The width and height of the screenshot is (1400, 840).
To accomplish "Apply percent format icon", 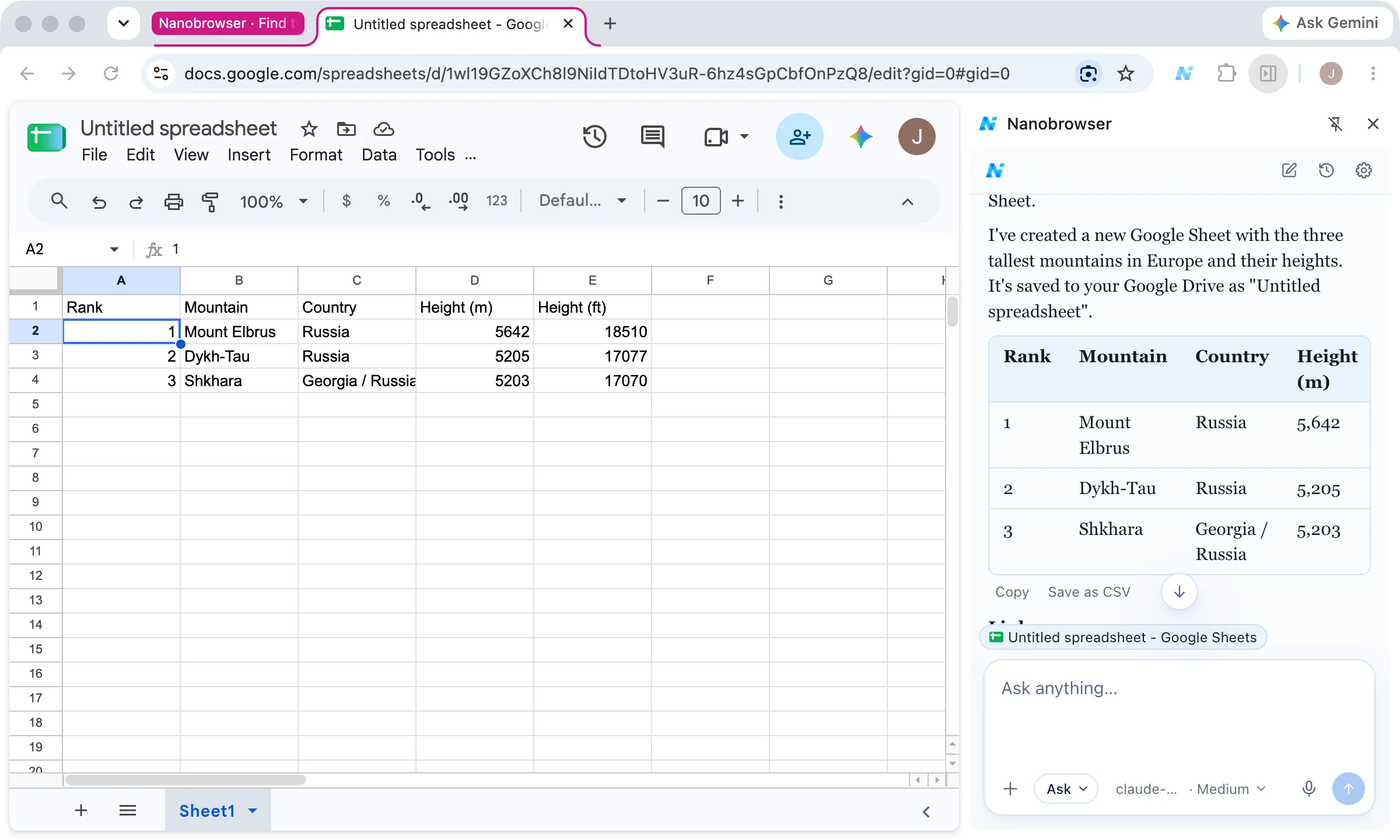I will point(383,201).
